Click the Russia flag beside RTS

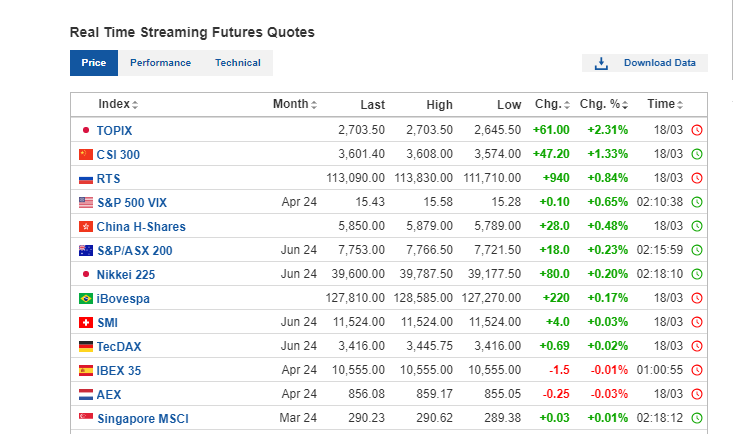point(86,179)
